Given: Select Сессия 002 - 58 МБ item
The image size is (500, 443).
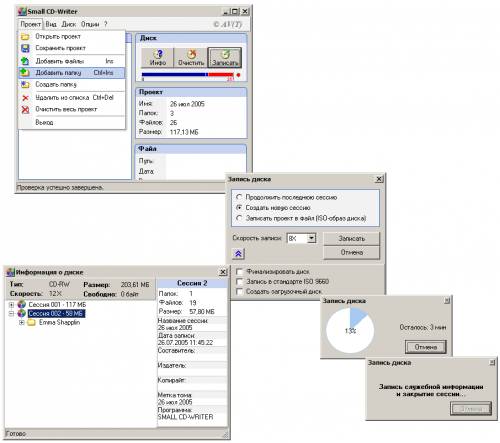Looking at the screenshot, I should (57, 313).
